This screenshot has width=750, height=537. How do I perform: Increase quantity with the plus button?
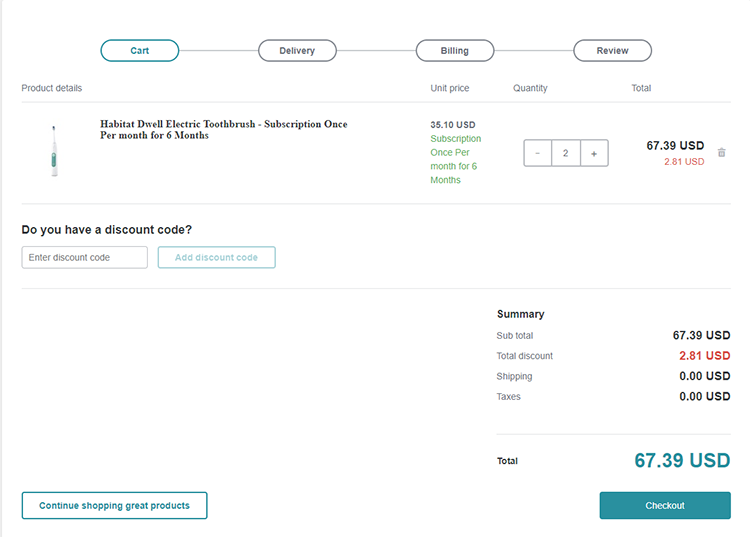click(594, 153)
